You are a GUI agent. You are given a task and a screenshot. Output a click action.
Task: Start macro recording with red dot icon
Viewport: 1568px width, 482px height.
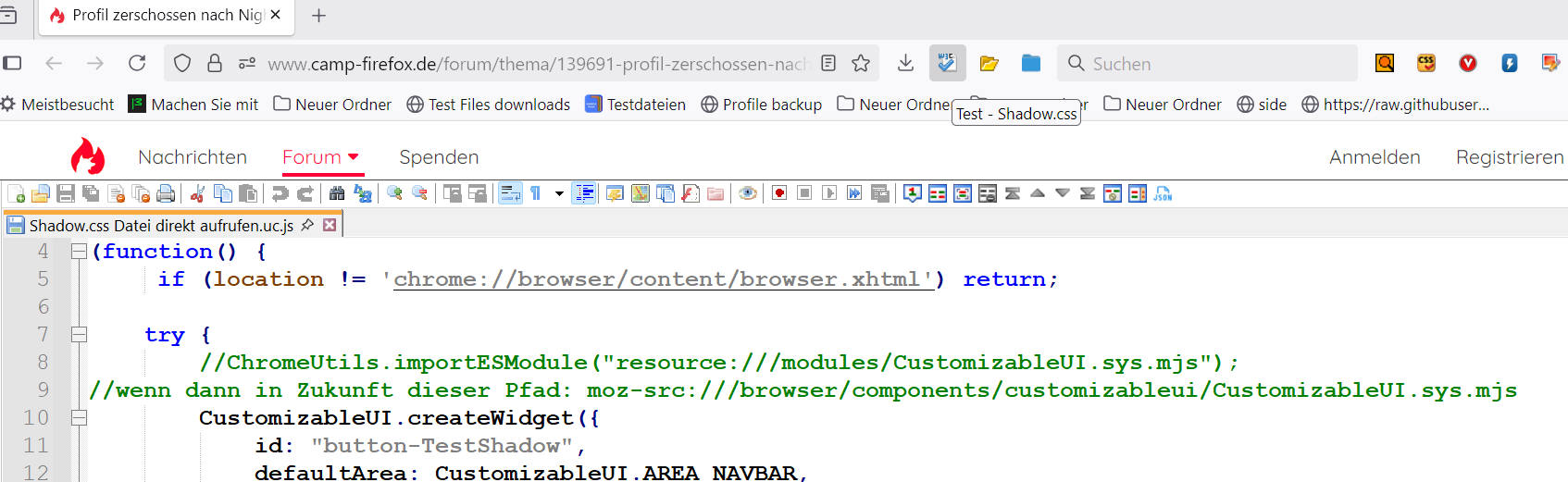pos(779,193)
